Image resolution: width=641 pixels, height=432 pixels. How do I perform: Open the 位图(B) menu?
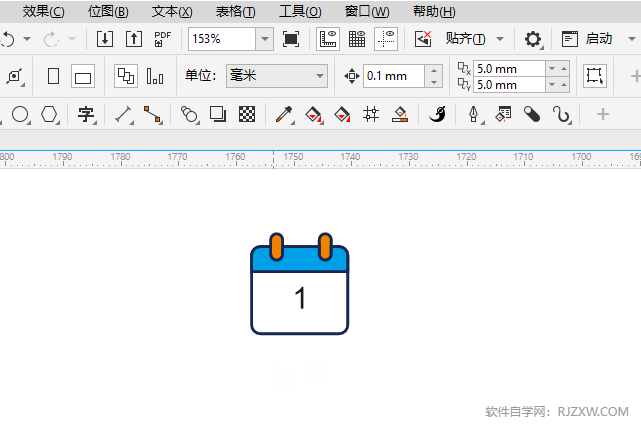pyautogui.click(x=108, y=11)
